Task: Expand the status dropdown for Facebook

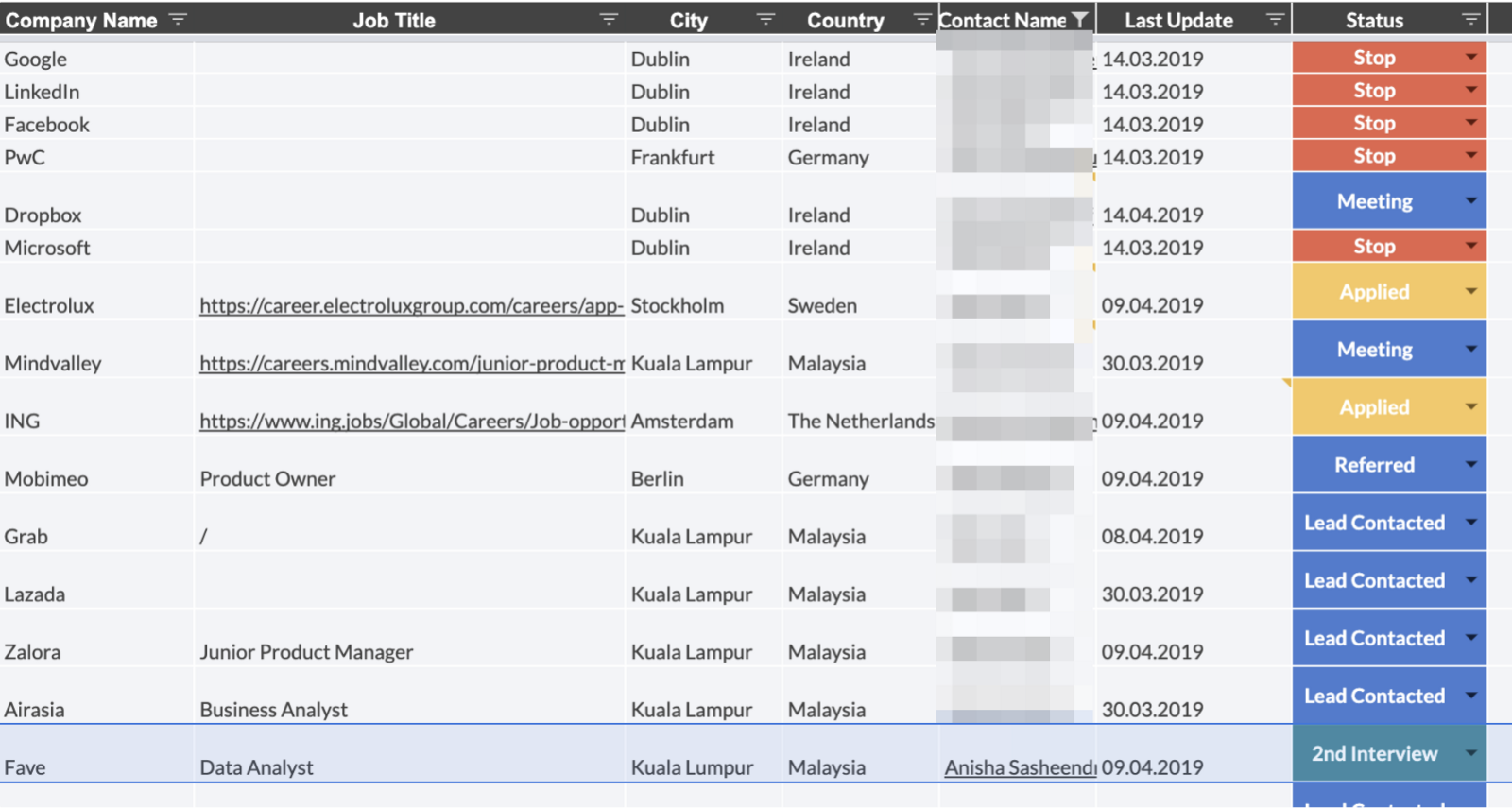Action: (x=1470, y=123)
